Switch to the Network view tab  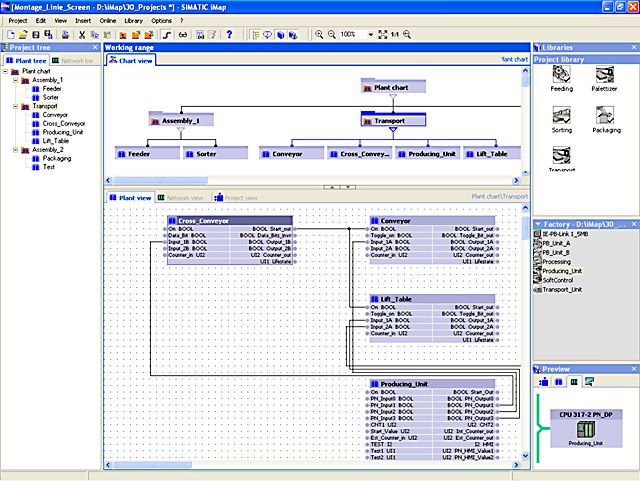click(180, 198)
